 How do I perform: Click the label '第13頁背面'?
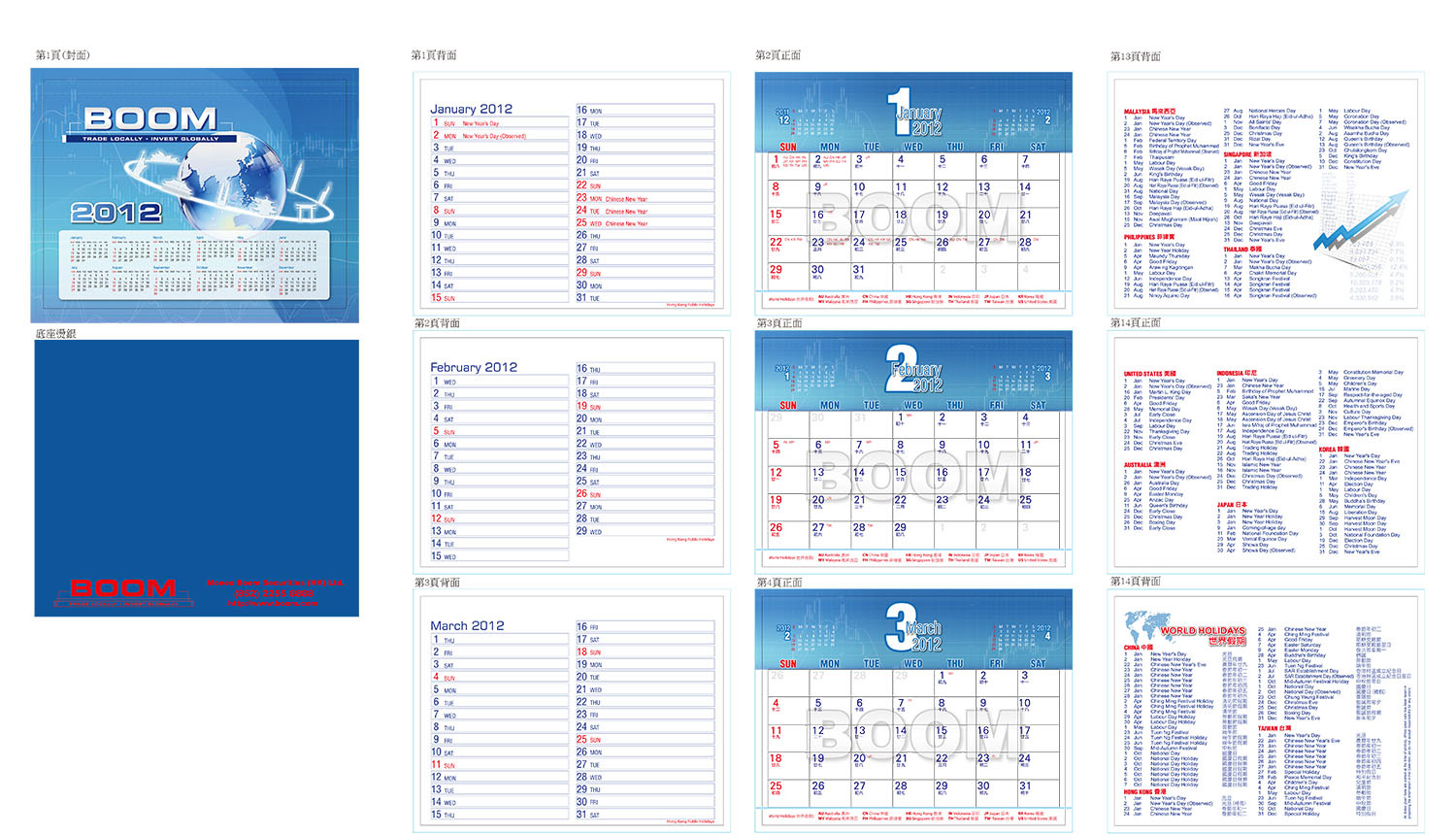click(1136, 56)
